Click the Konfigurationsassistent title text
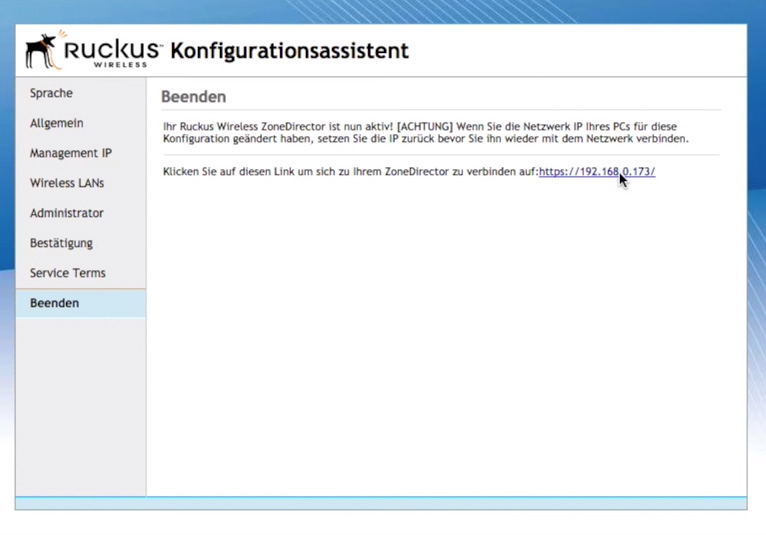This screenshot has width=766, height=535. coord(289,50)
